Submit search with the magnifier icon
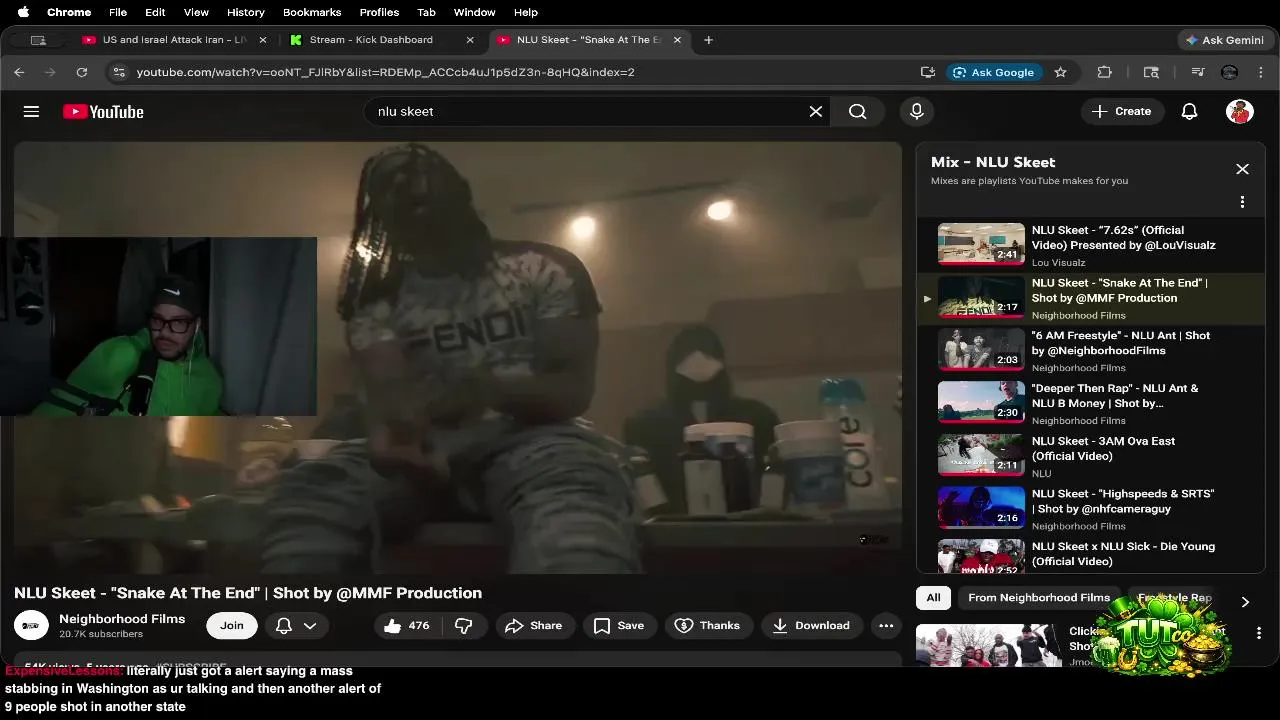1280x720 pixels. 858,111
